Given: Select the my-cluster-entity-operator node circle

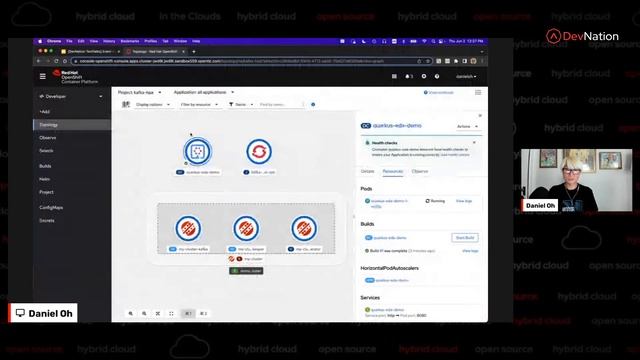Looking at the screenshot, I should coord(304,229).
